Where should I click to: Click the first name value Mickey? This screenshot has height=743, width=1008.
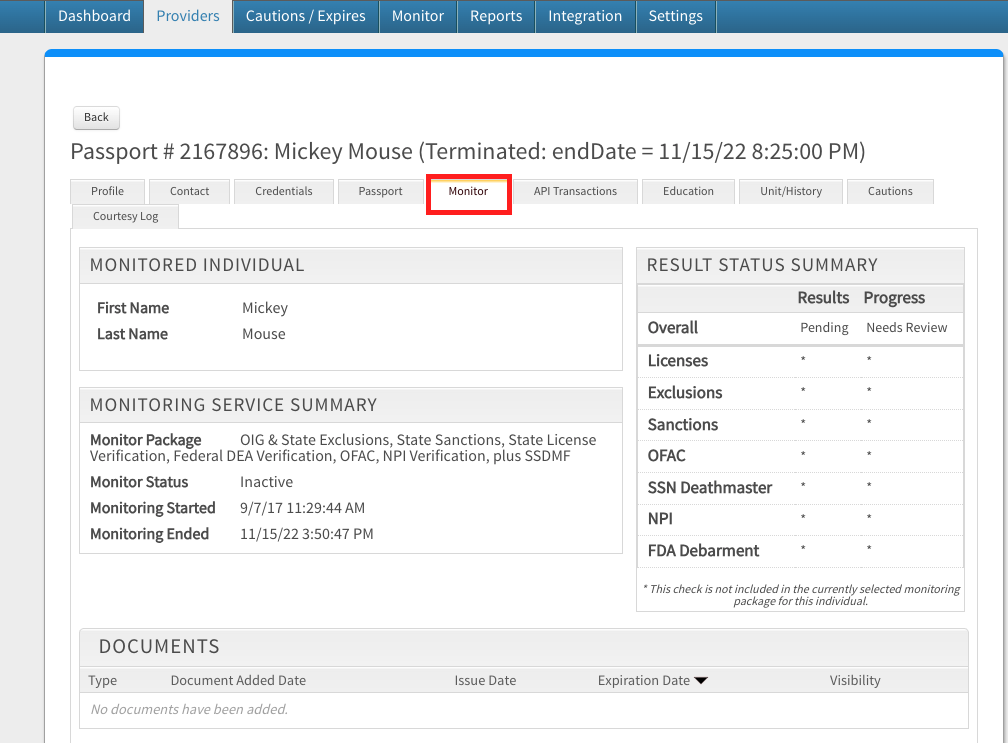265,309
